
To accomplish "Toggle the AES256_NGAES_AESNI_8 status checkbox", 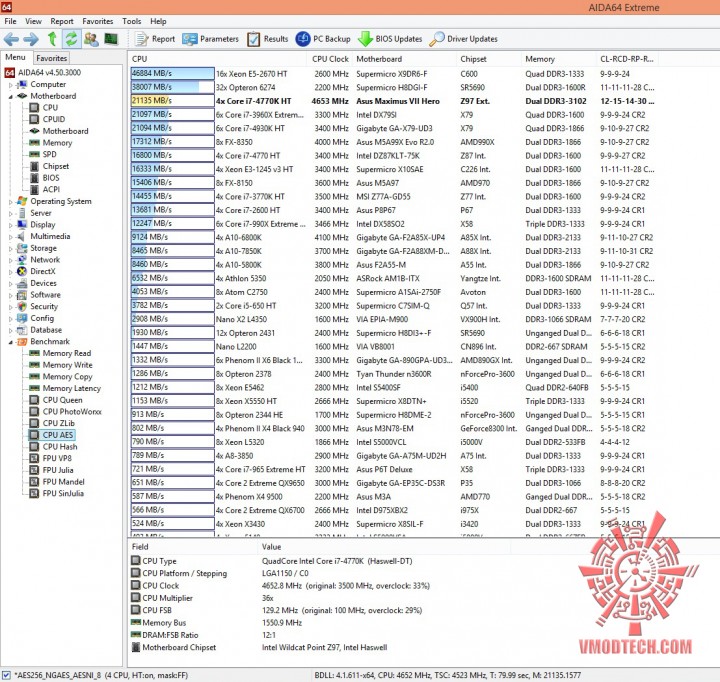I will pos(6,675).
